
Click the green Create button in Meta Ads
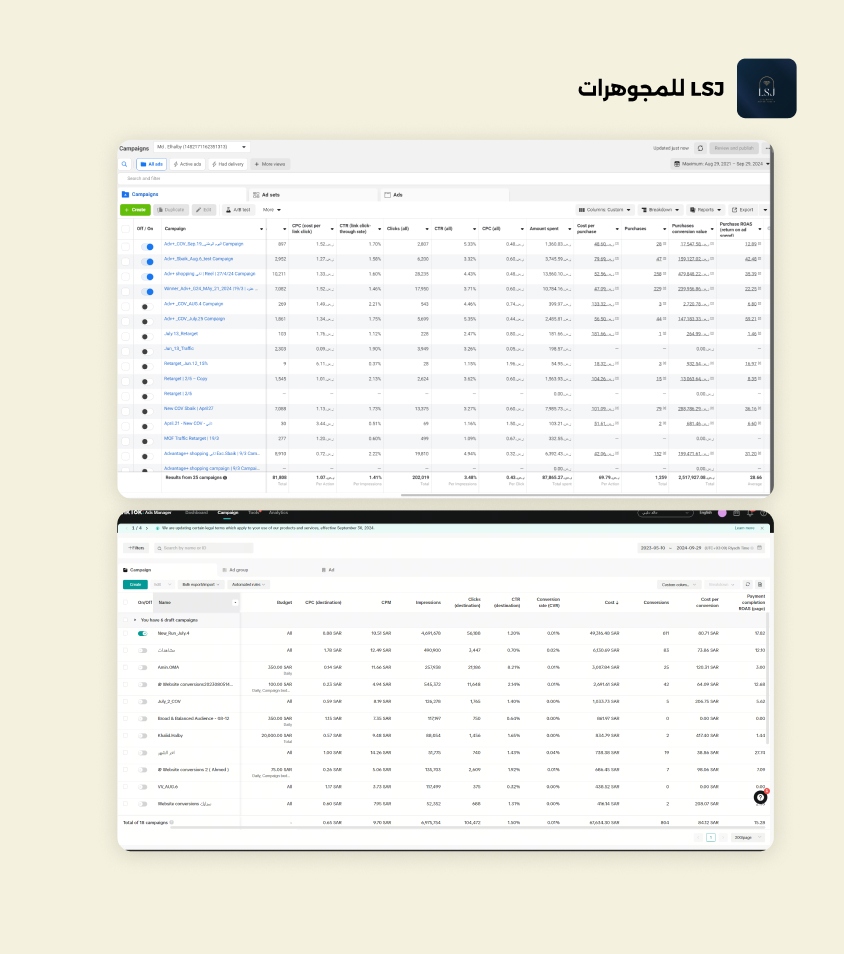134,210
